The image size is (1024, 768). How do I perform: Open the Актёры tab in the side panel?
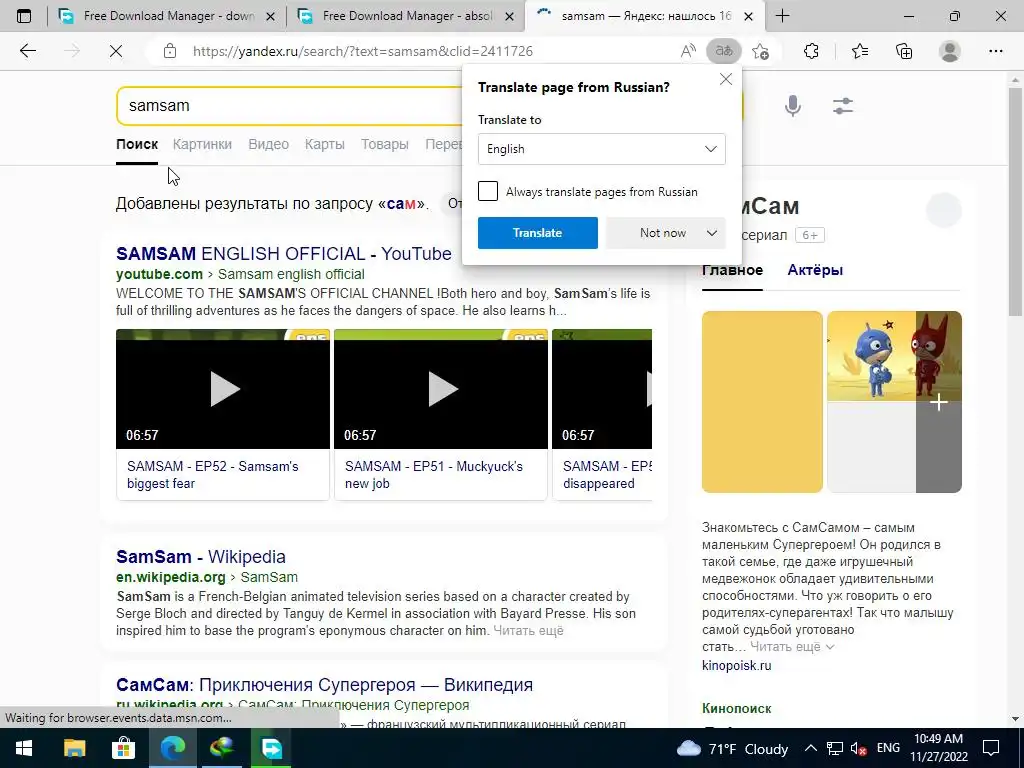click(x=815, y=270)
